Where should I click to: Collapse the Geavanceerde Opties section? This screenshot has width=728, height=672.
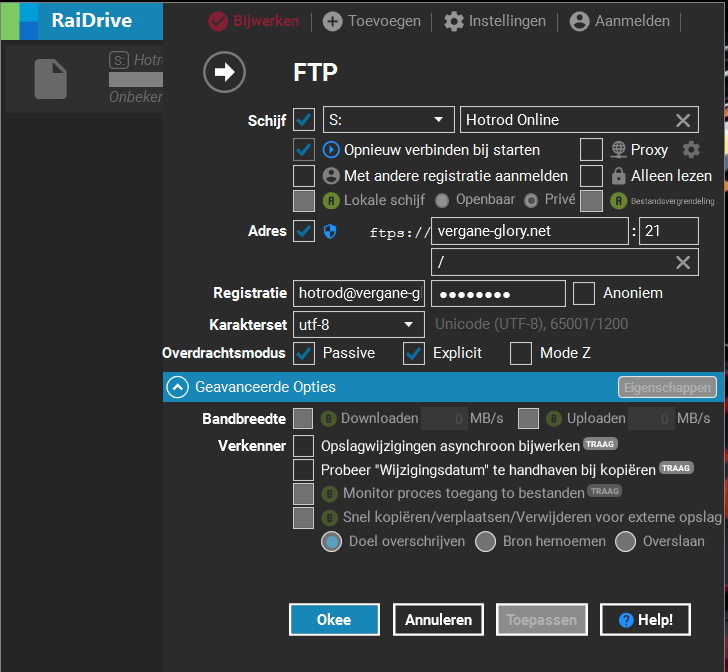coord(178,387)
